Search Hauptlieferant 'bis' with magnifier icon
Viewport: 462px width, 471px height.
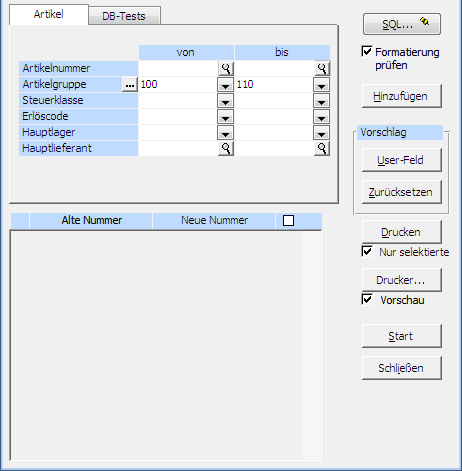tap(322, 148)
